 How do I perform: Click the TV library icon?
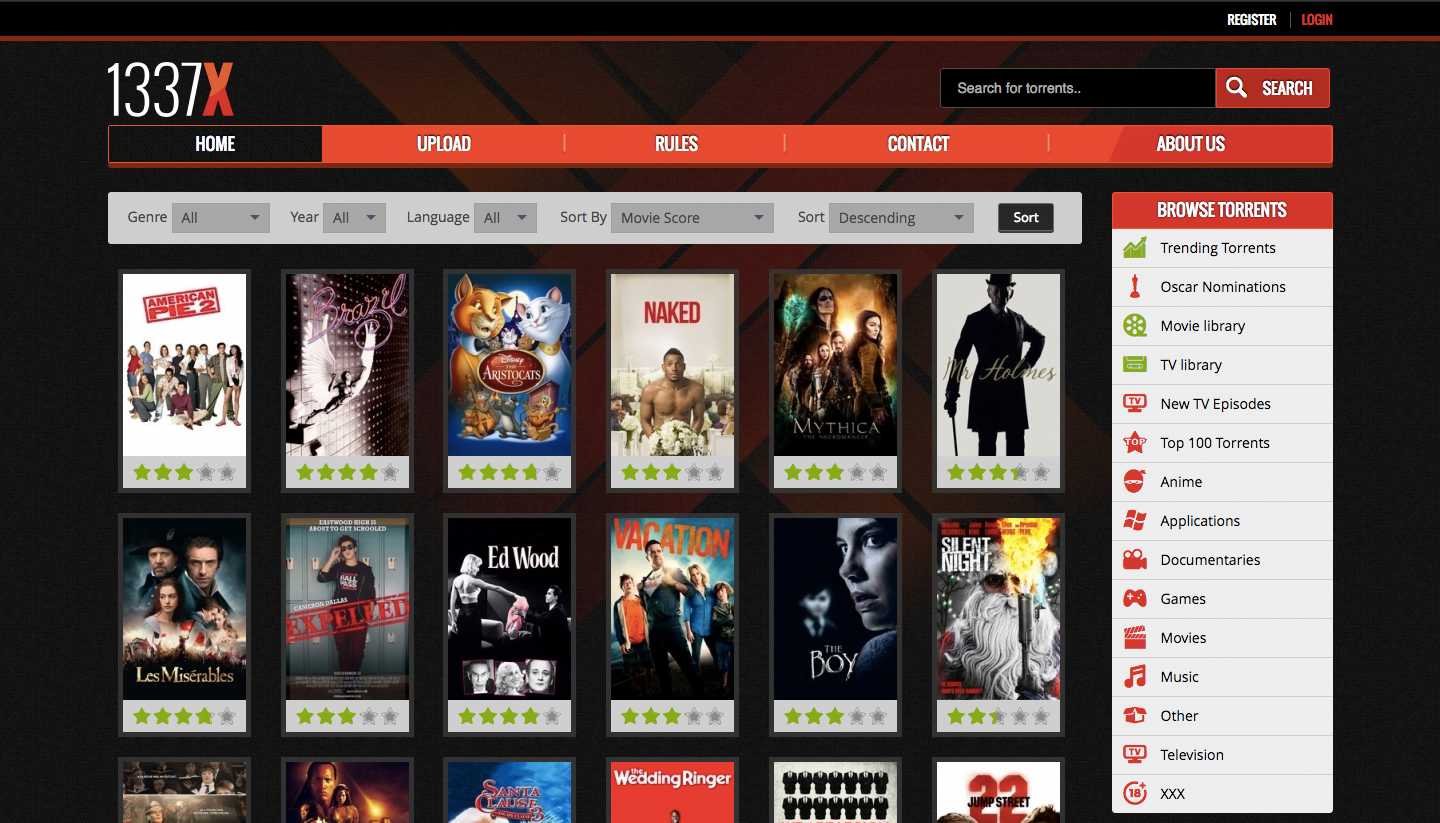(x=1135, y=365)
